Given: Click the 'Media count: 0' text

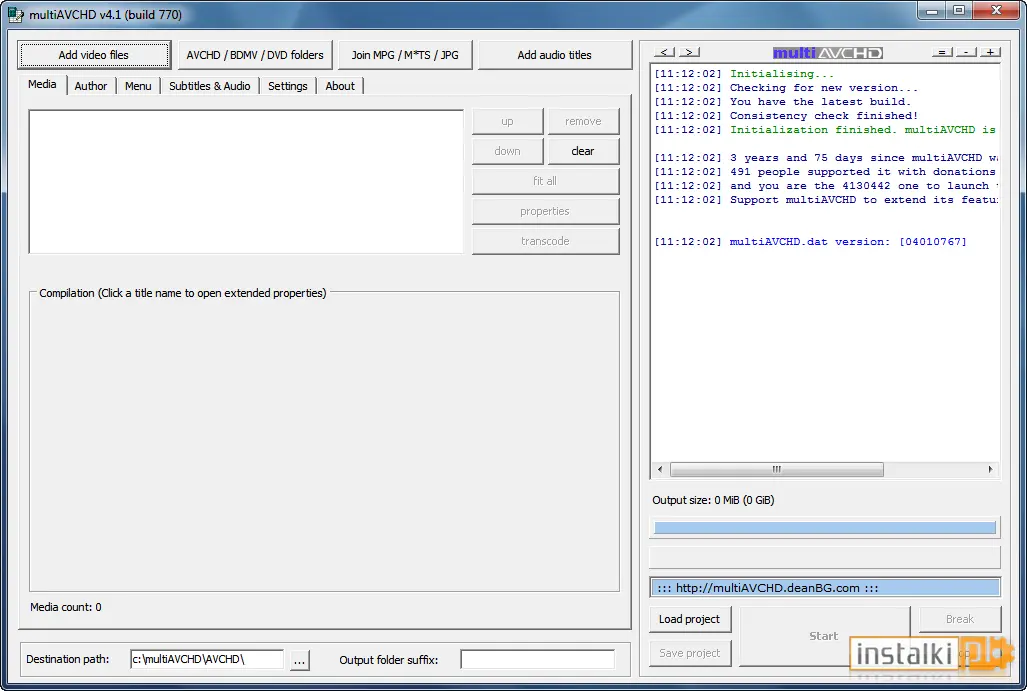Looking at the screenshot, I should (65, 607).
